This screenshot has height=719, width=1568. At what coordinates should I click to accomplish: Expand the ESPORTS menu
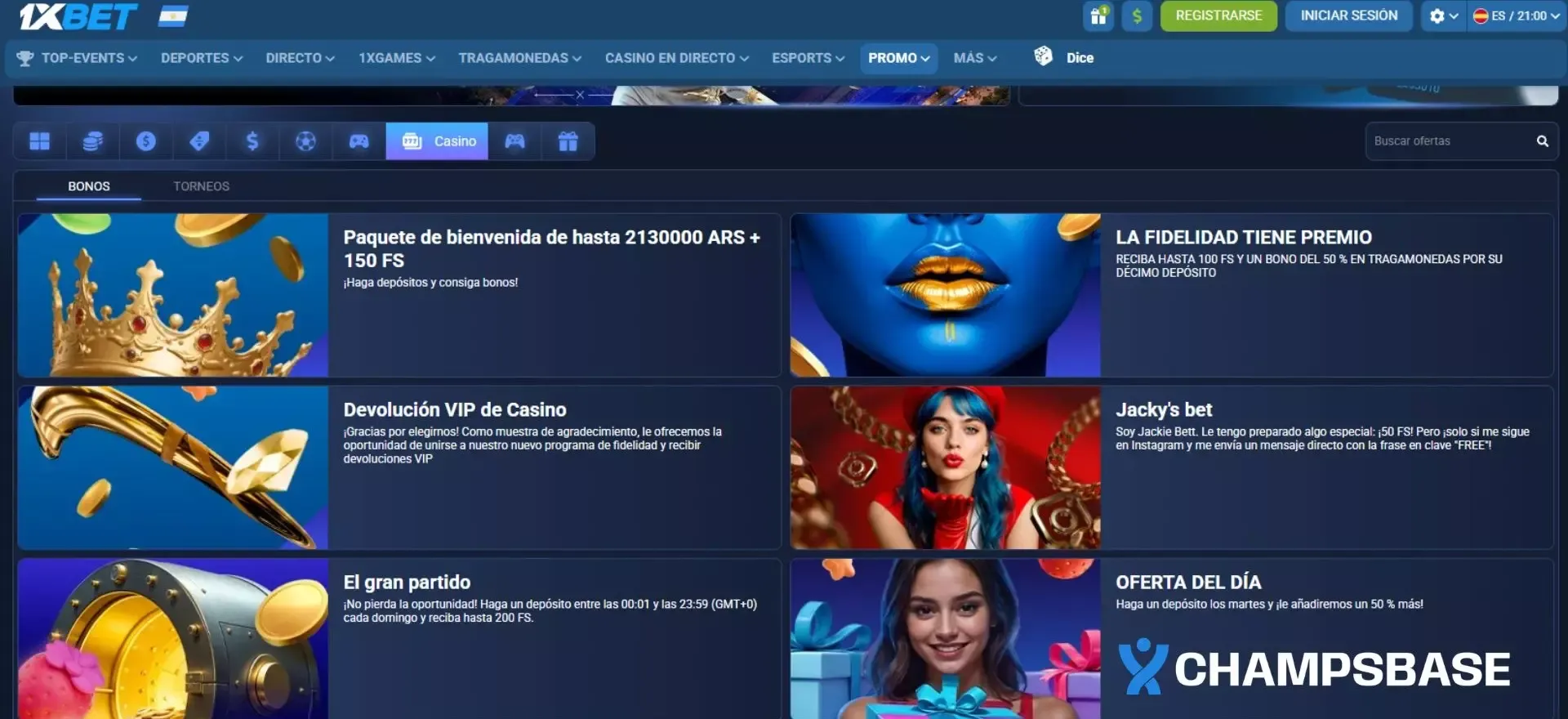(808, 58)
